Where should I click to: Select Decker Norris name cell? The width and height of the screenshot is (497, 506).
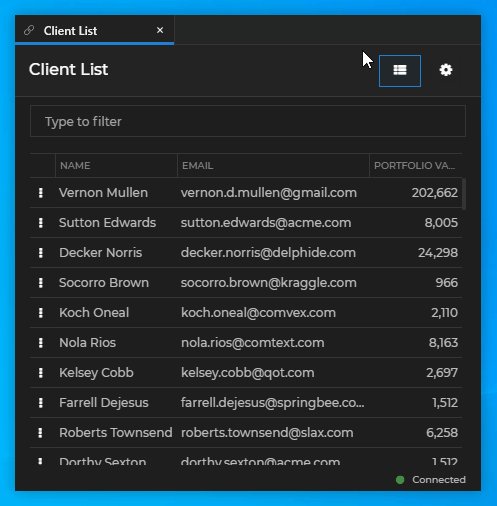pyautogui.click(x=100, y=253)
